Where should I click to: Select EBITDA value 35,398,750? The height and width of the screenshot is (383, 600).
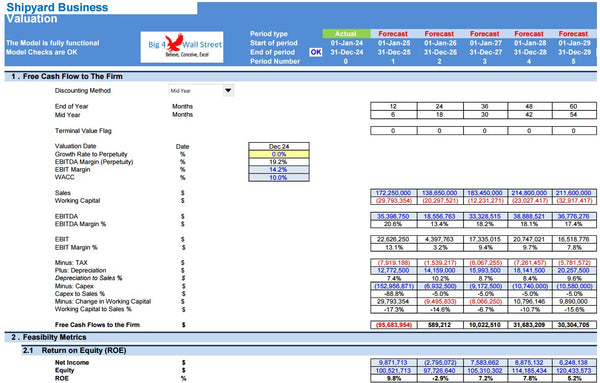click(393, 216)
